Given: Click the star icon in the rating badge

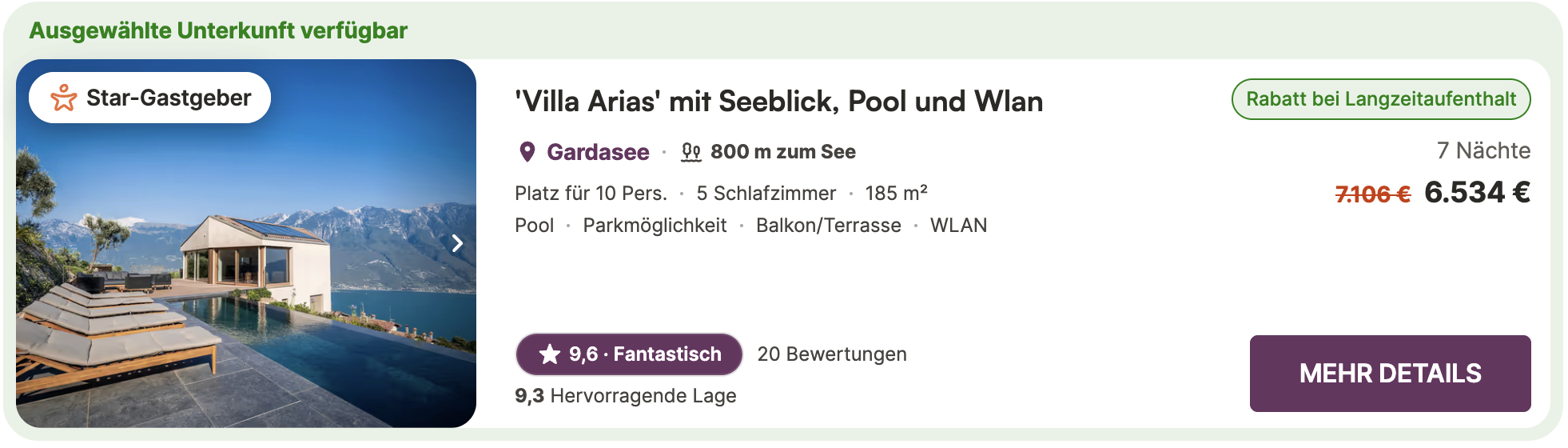Looking at the screenshot, I should 550,354.
